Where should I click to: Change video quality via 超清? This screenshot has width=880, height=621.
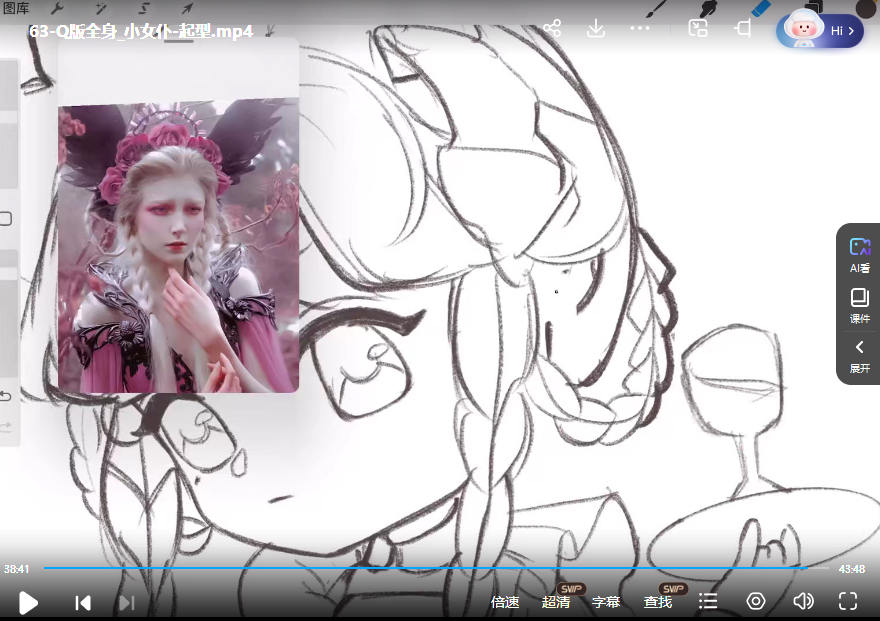click(556, 602)
